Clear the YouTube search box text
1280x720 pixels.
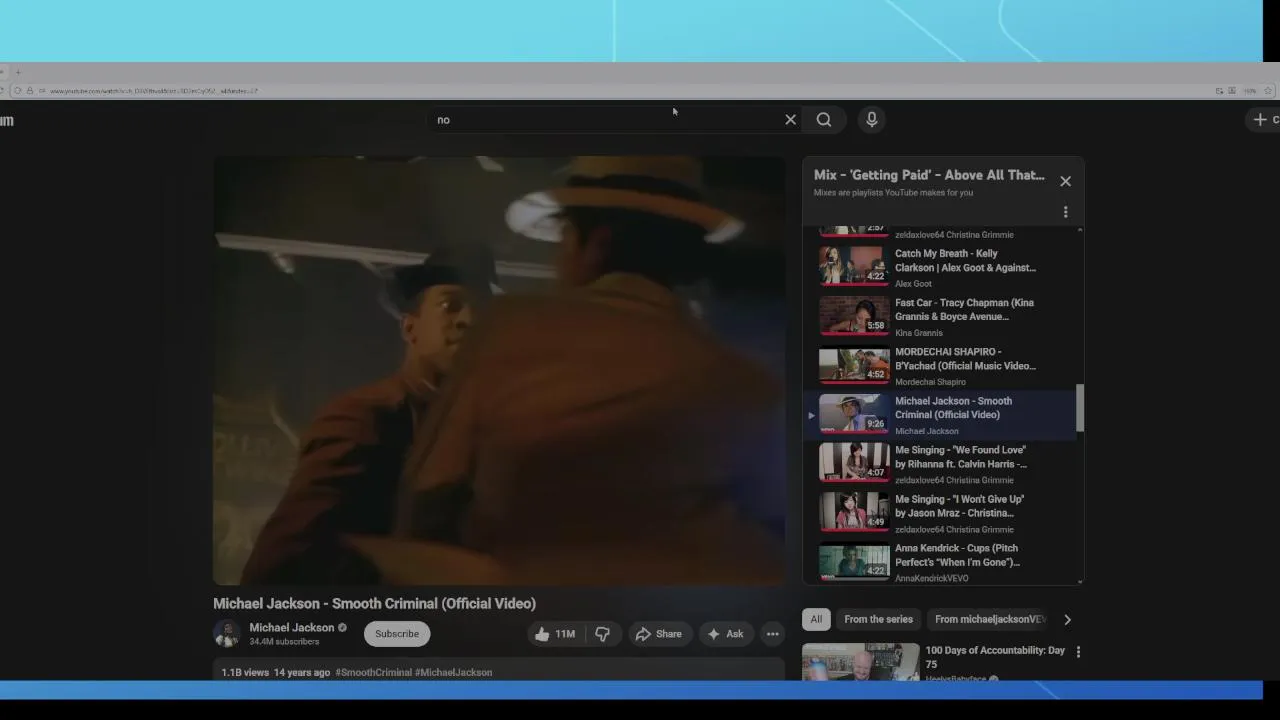point(790,120)
